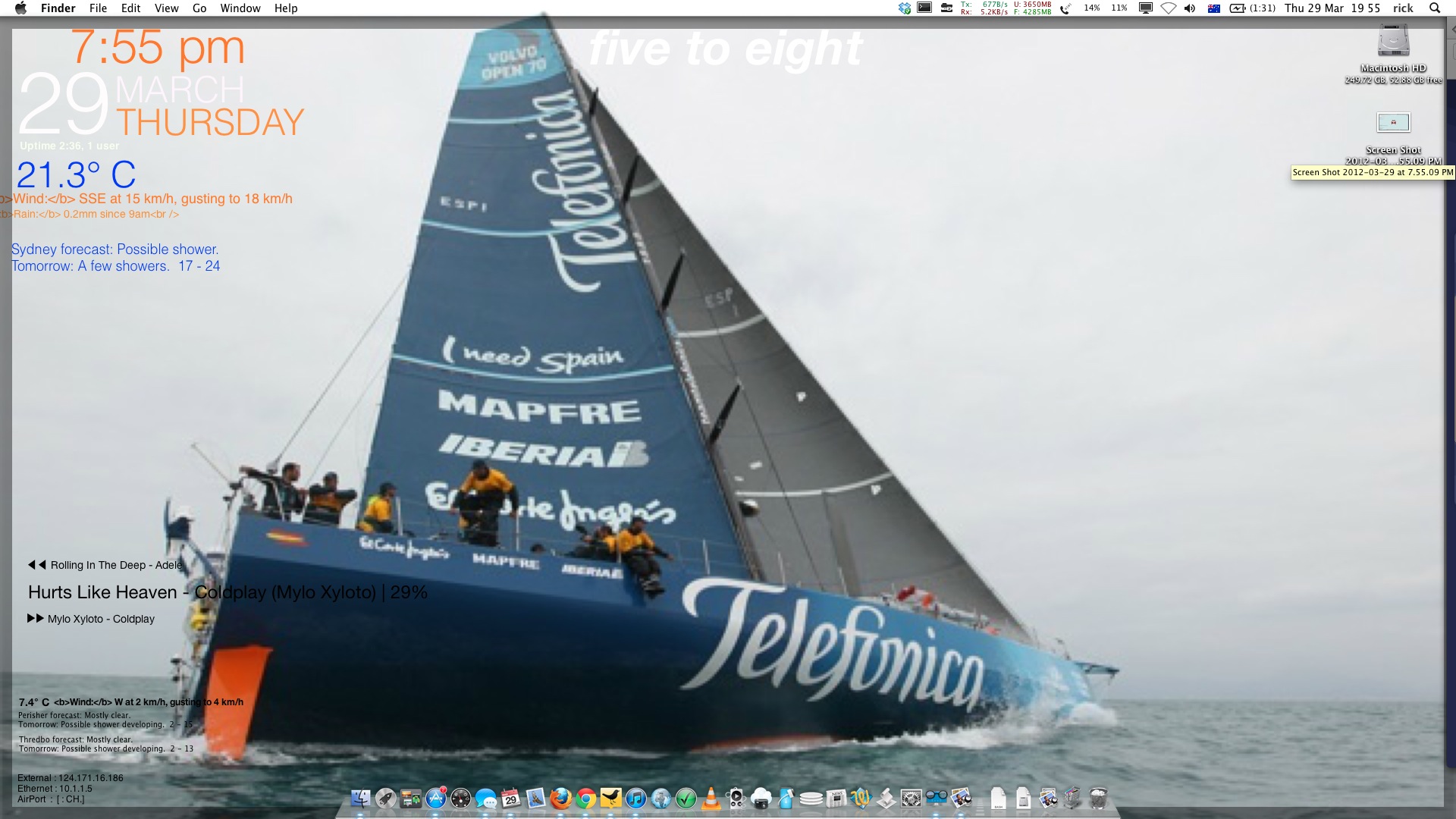Open the shopping cart Dock stack
This screenshot has width=1456, height=819.
[x=1072, y=798]
